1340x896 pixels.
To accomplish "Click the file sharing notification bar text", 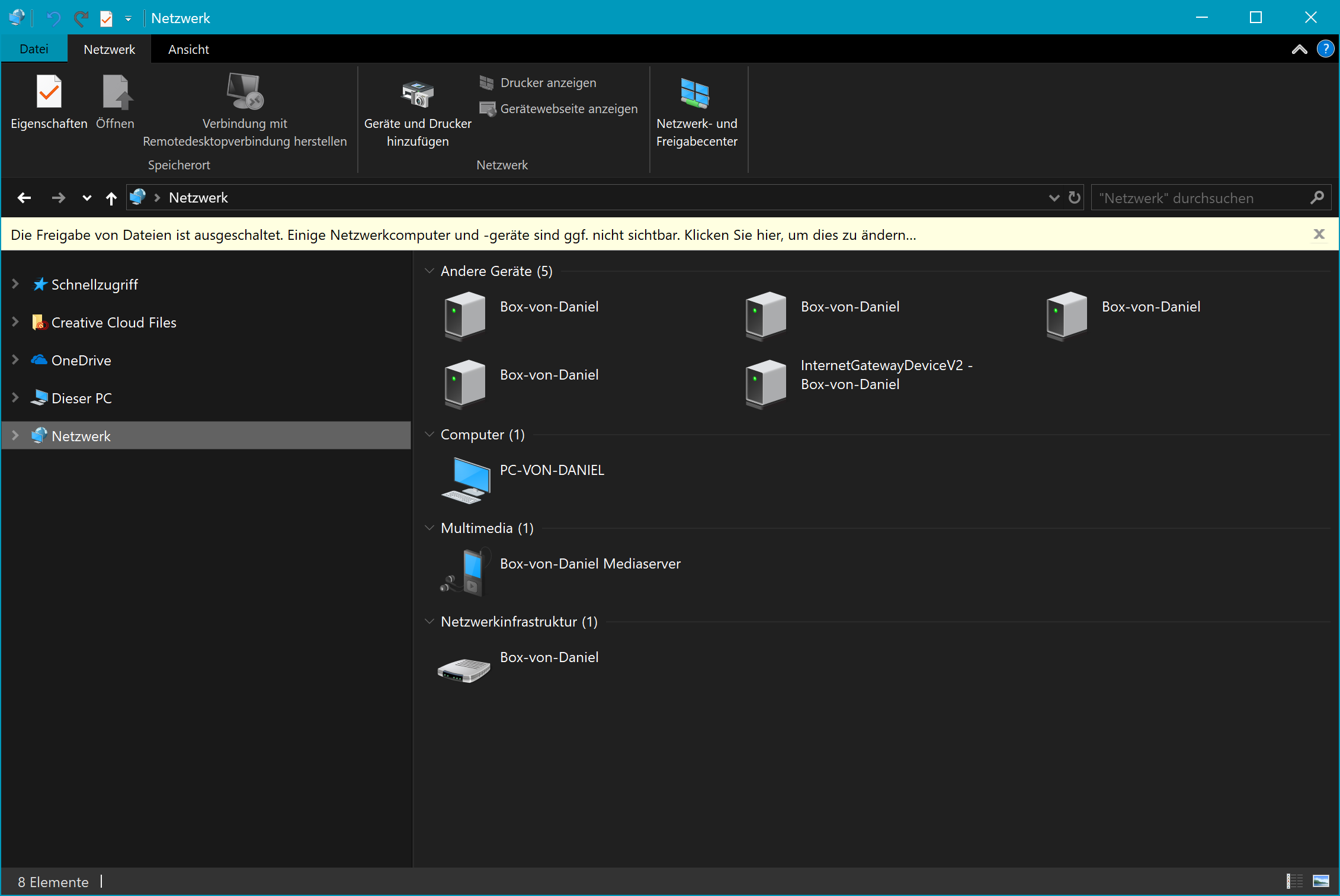I will click(x=463, y=235).
